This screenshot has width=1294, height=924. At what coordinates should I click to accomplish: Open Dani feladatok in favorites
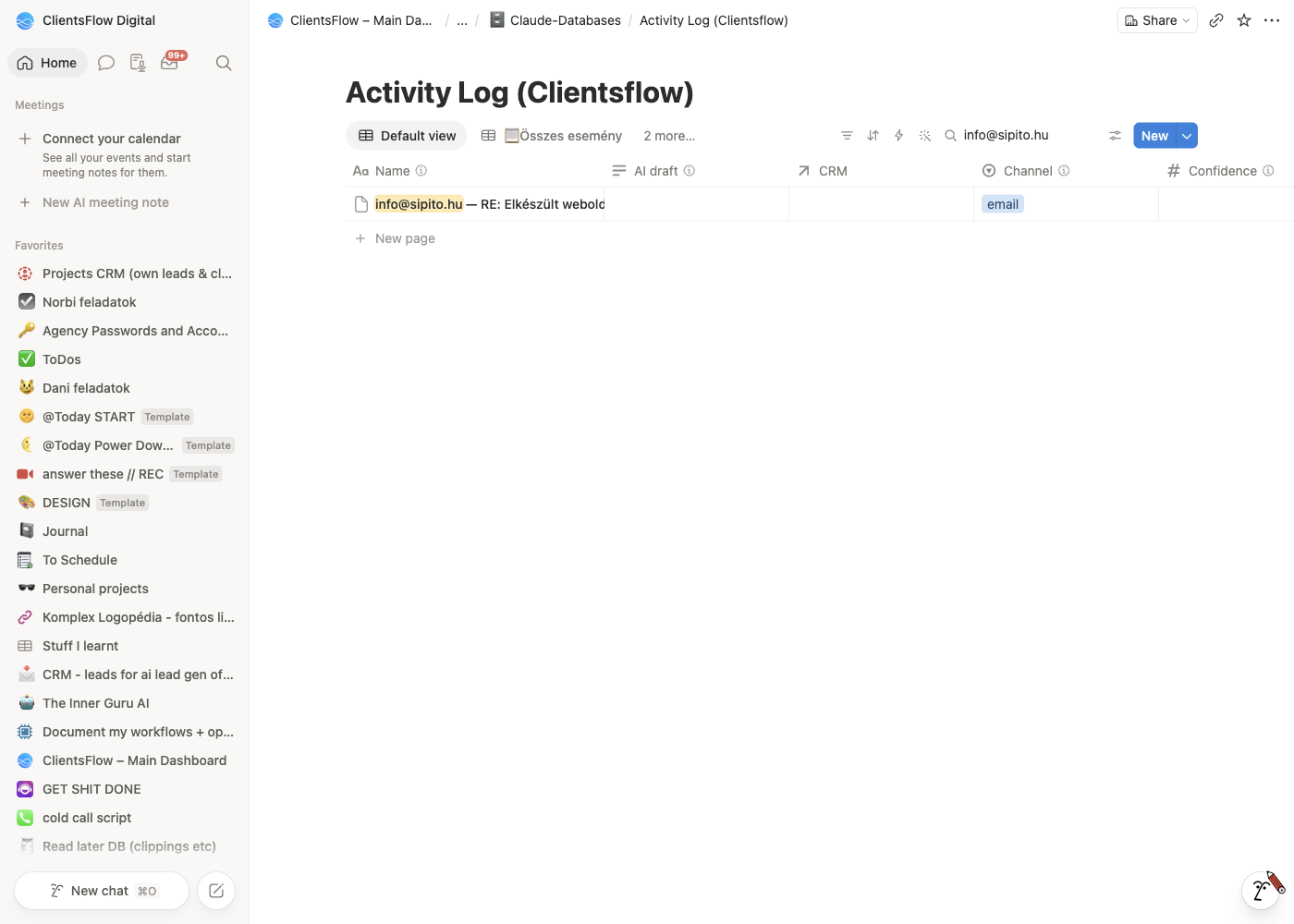coord(125,388)
